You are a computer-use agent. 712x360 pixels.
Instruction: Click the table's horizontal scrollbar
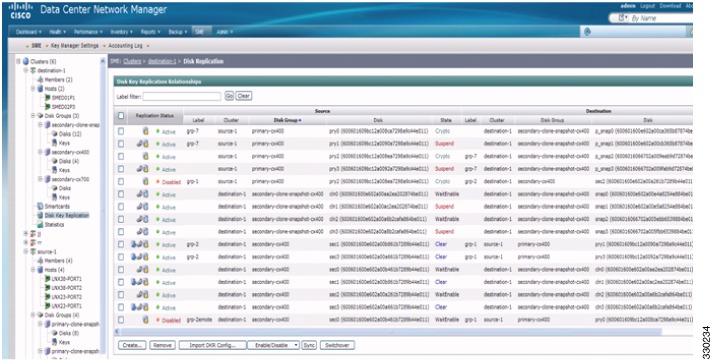[391, 332]
